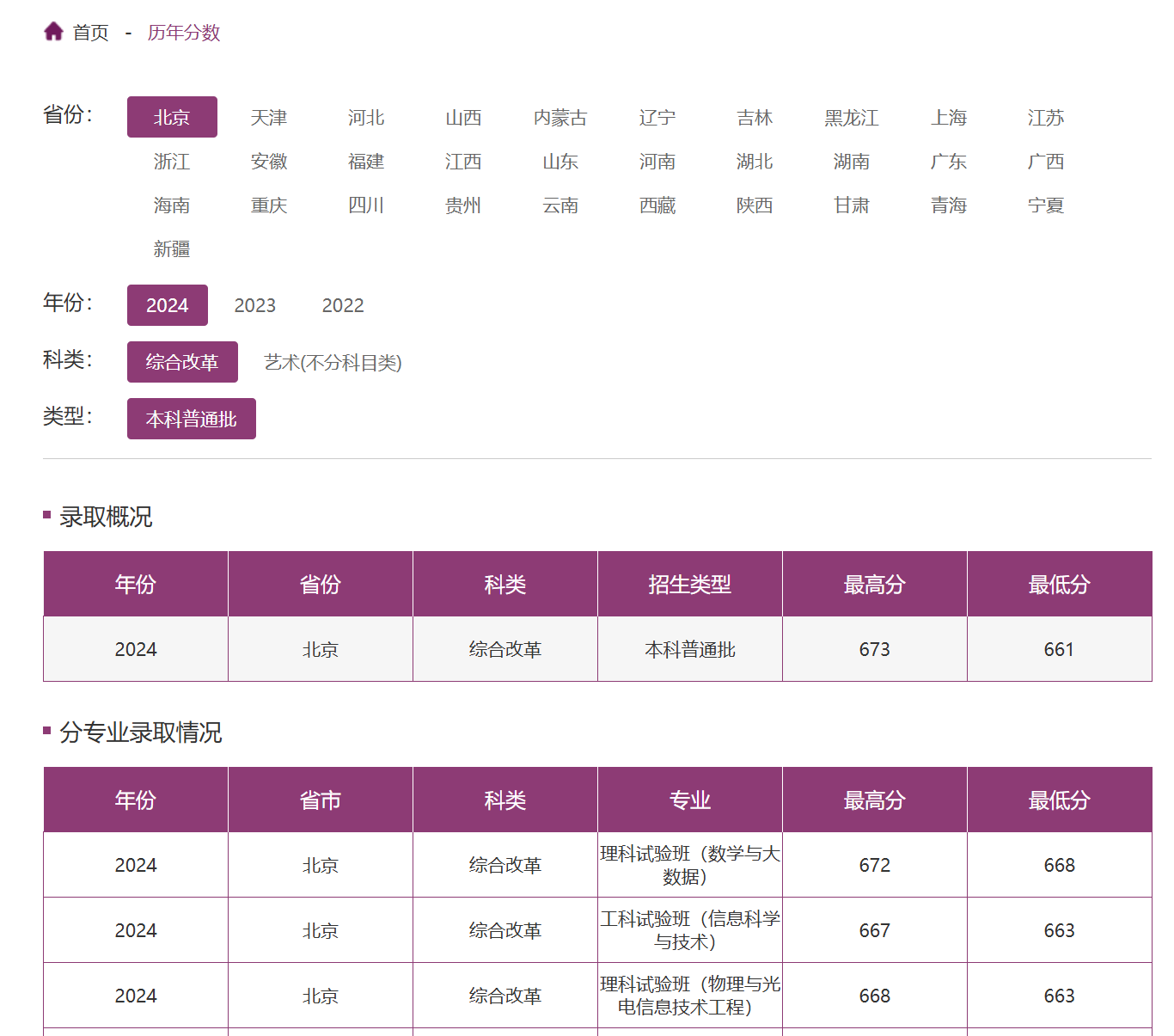Click the 理科试验班（数学与大数据）row

tap(689, 865)
